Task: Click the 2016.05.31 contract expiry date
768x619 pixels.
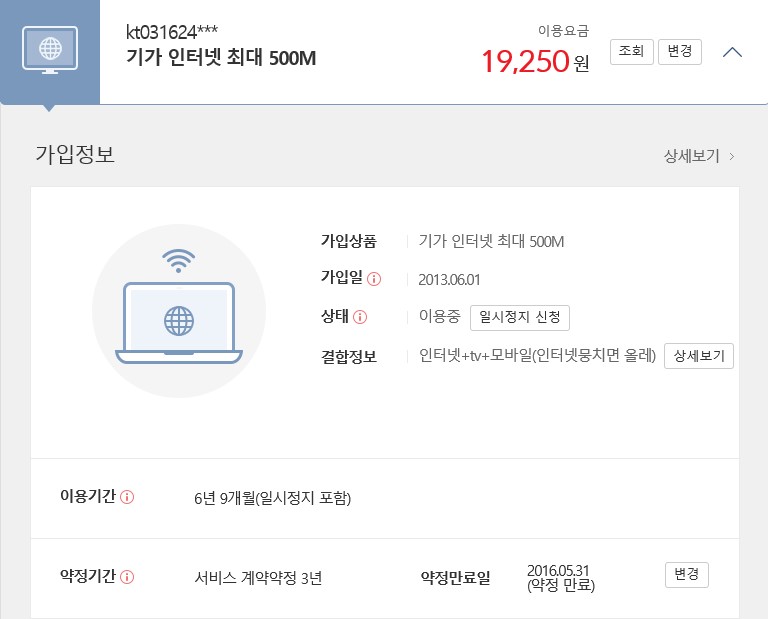Action: 561,570
